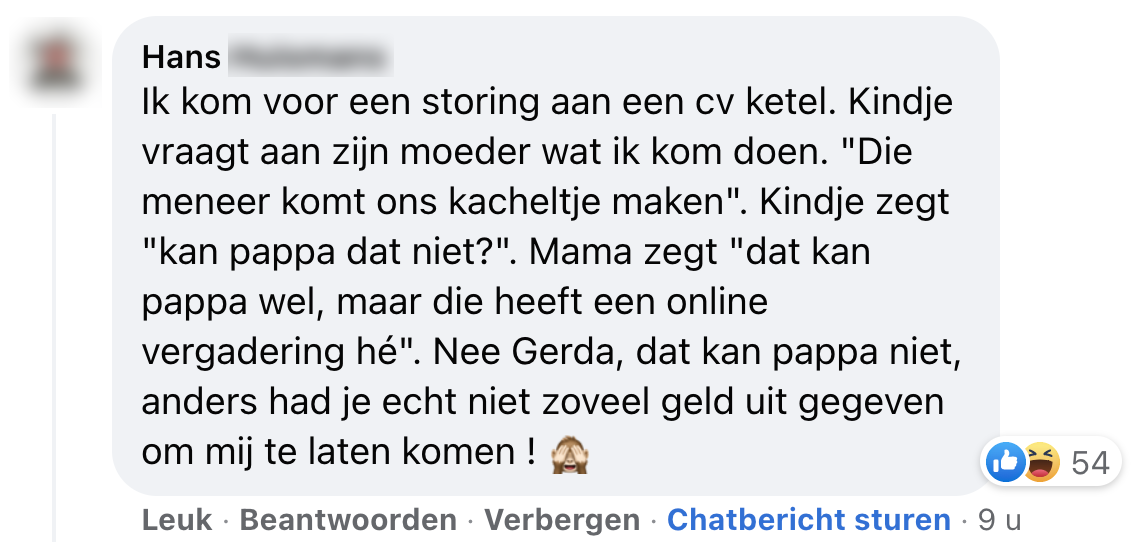Click Chatbericht sturen to message Hans
Viewport: 1142px width, 542px height.
808,520
